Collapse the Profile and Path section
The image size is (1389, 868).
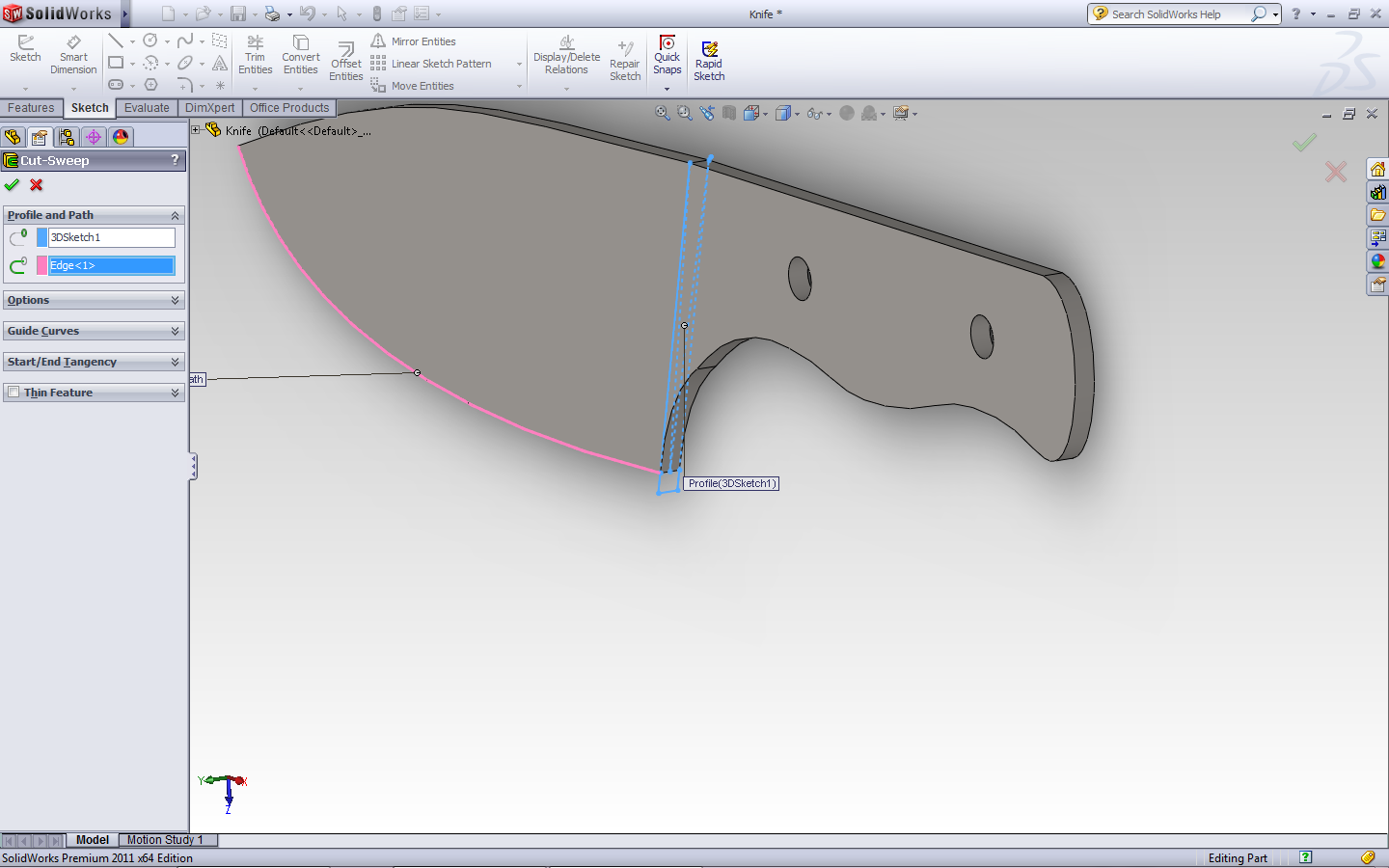tap(175, 215)
